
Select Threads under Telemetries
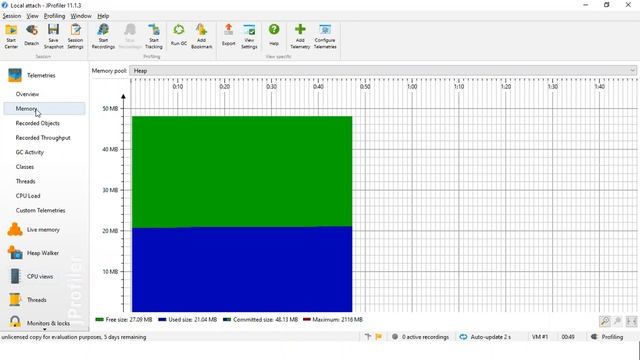pyautogui.click(x=25, y=181)
